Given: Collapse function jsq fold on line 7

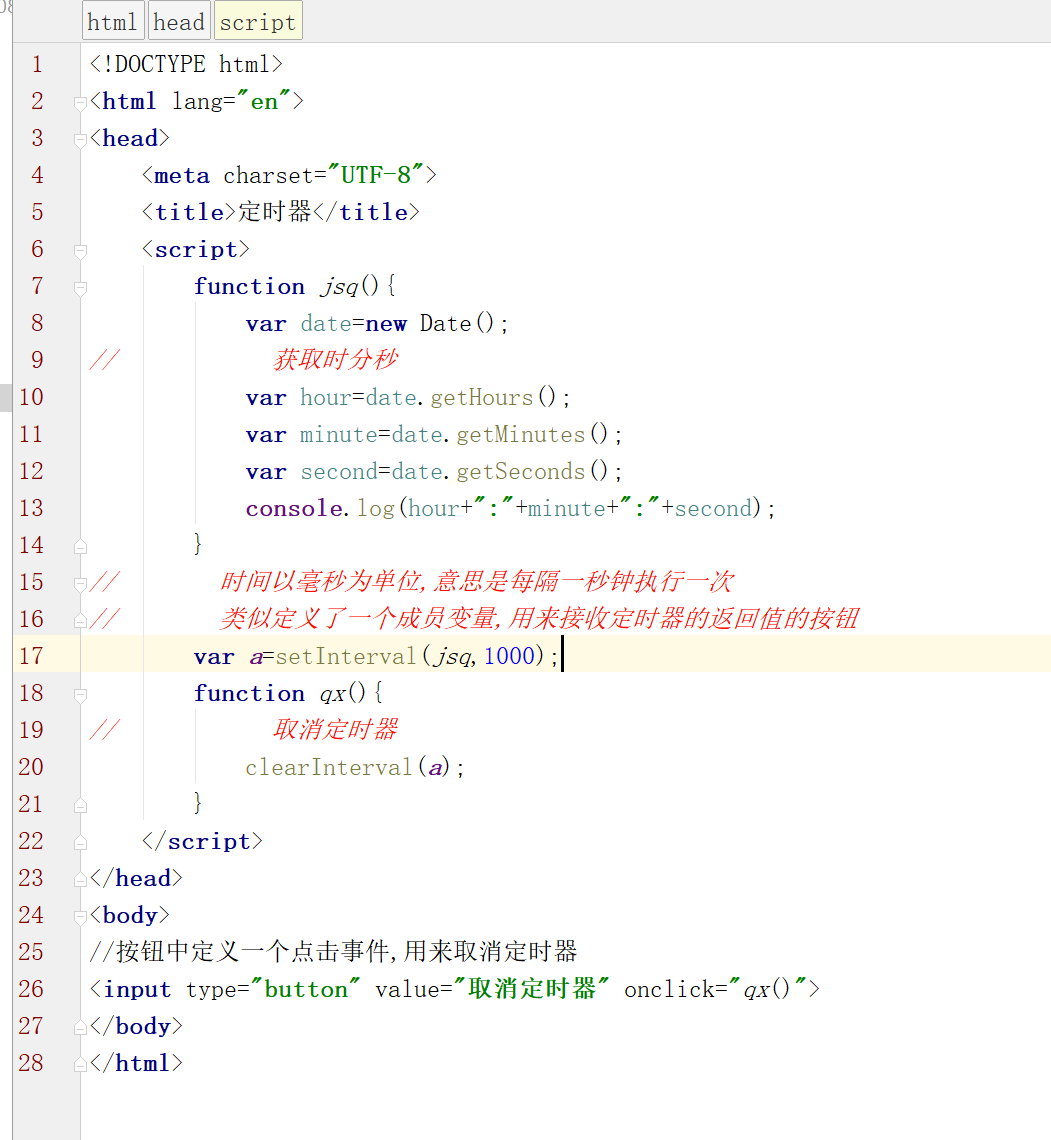Looking at the screenshot, I should 81,288.
